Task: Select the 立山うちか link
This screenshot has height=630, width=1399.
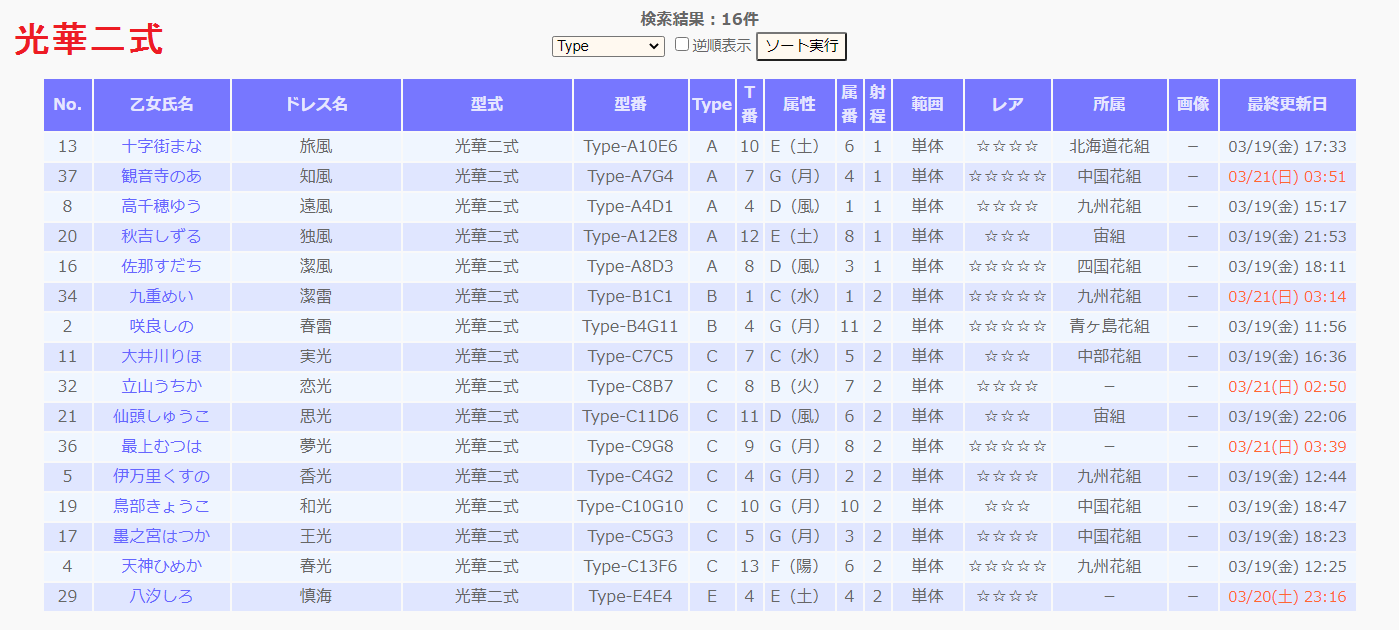Action: tap(161, 386)
